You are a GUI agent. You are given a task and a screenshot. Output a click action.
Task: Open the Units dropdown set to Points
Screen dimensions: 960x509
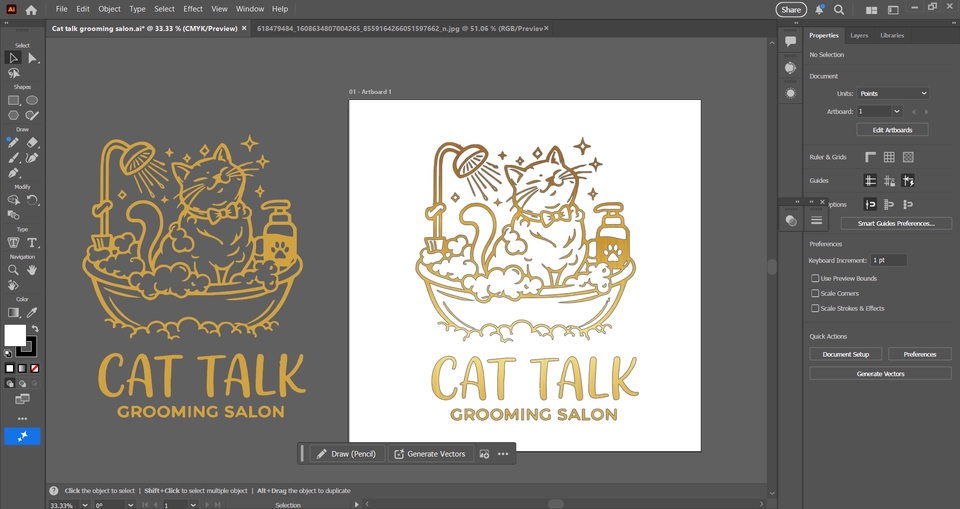[892, 93]
